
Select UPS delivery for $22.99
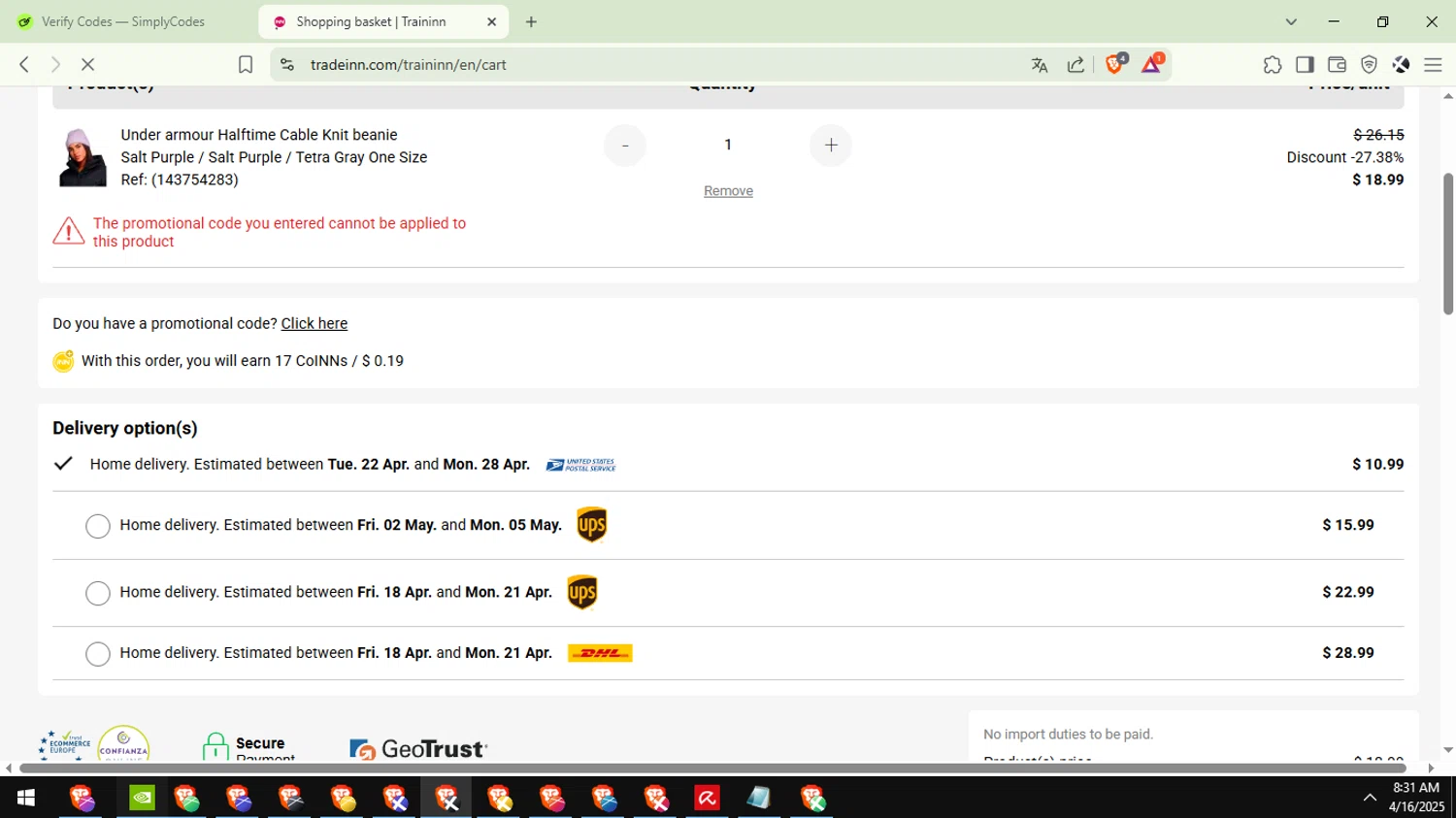click(x=98, y=593)
